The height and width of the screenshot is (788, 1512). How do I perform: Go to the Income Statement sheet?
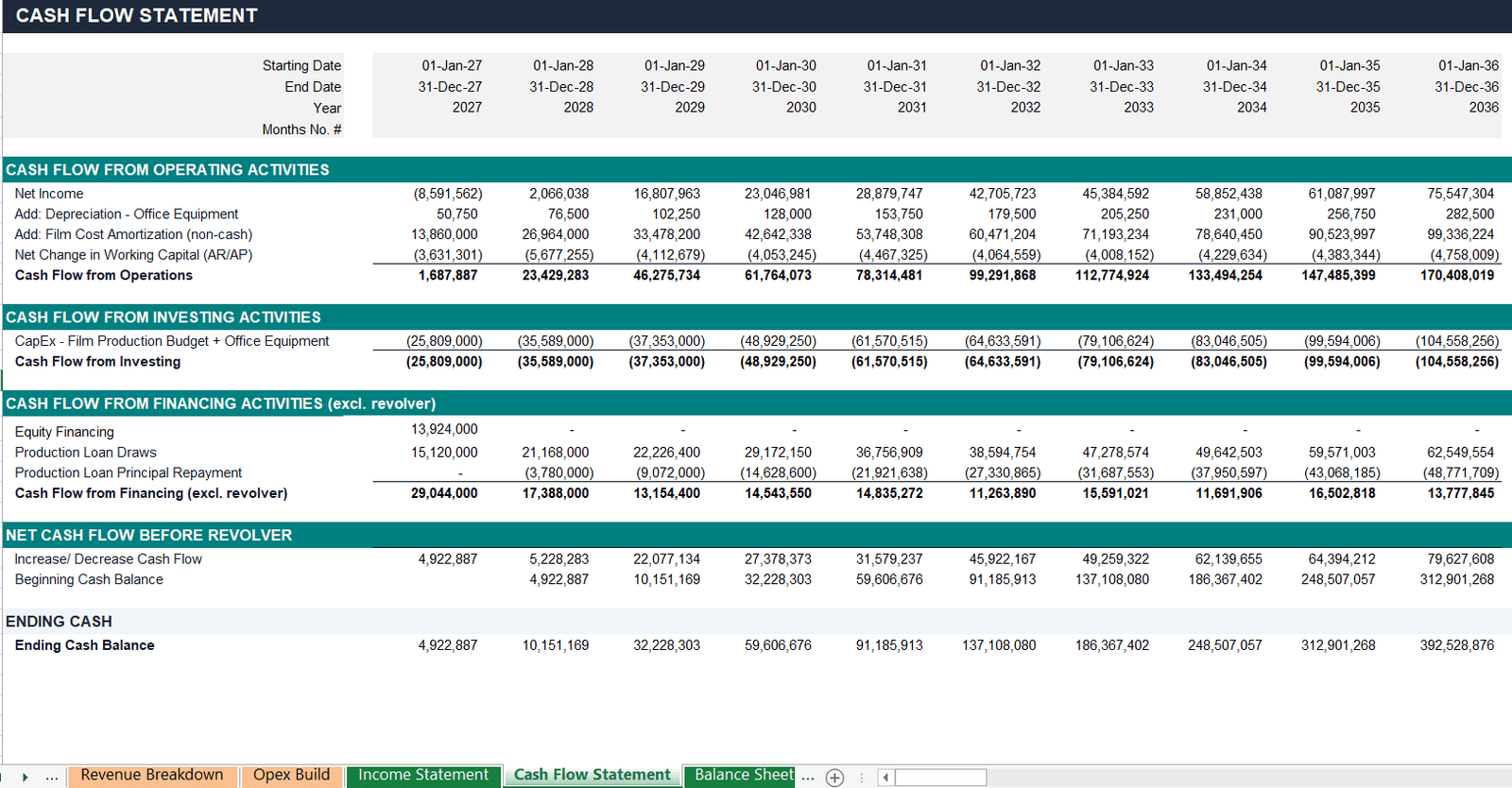[x=423, y=775]
